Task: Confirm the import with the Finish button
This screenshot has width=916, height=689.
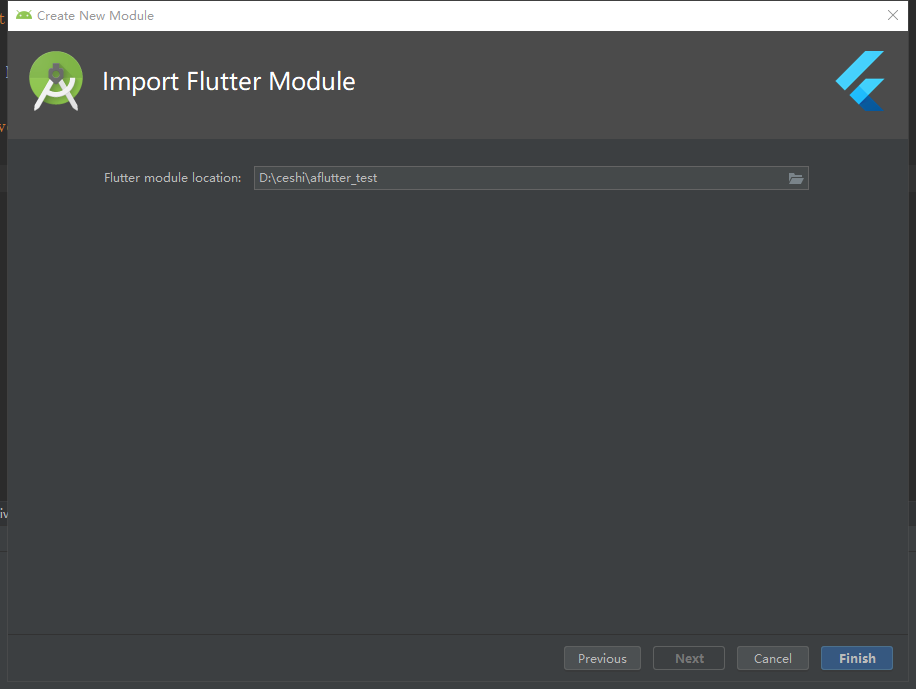Action: (x=856, y=658)
